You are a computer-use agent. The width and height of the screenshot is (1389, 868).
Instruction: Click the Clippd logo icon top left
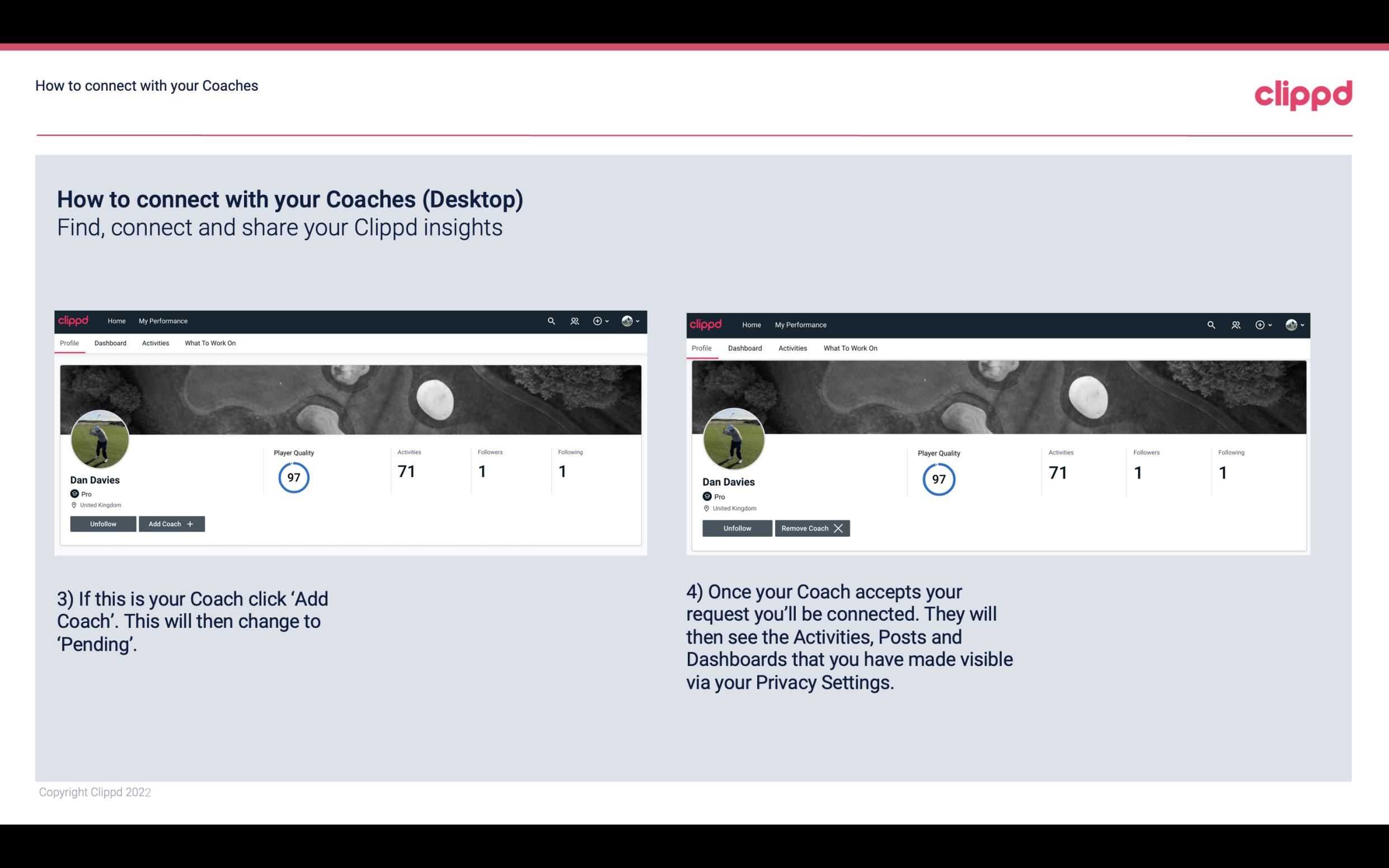75,320
